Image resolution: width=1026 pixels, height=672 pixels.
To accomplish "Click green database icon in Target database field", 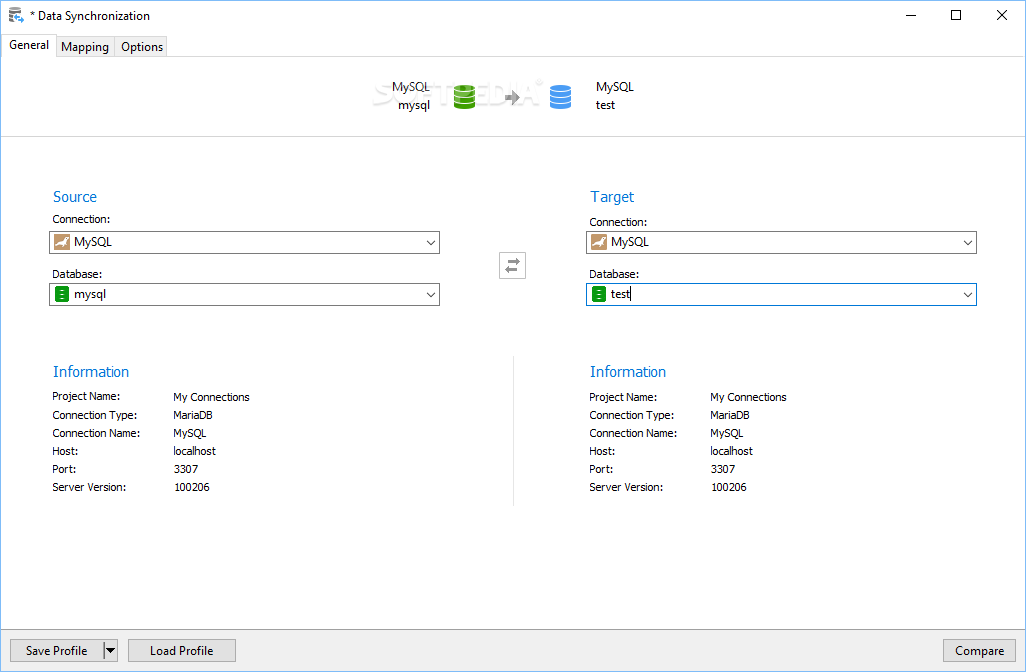I will coord(599,294).
